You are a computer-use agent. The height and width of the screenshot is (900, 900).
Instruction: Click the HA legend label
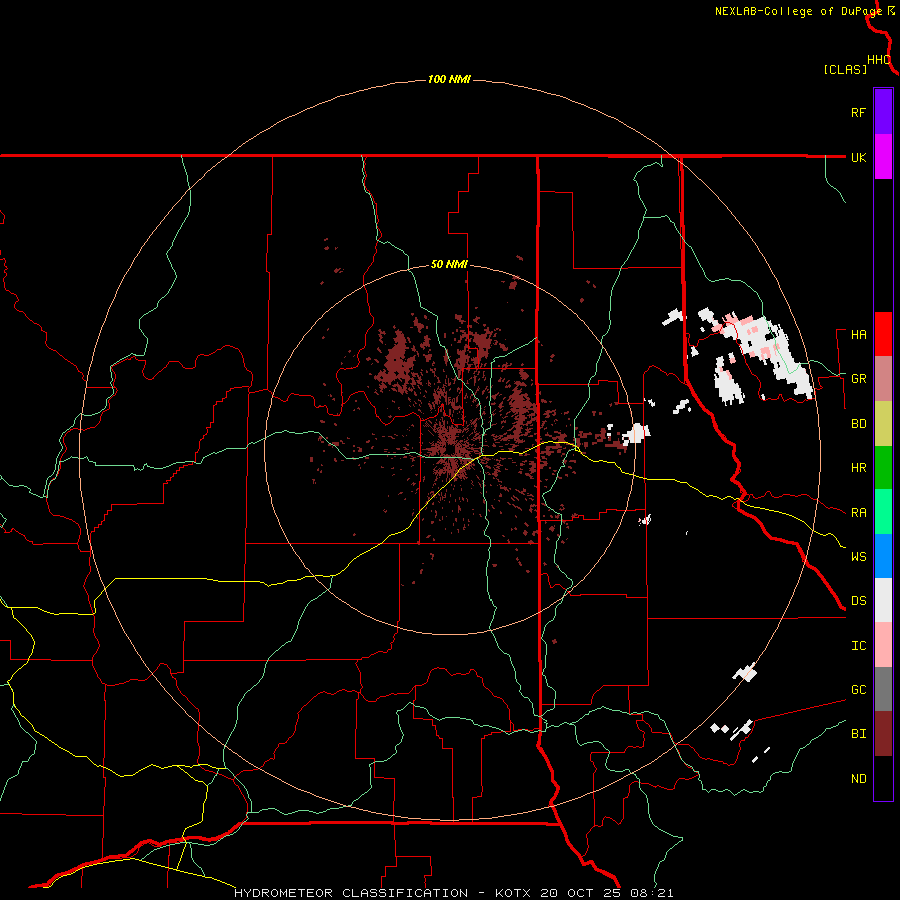(859, 335)
